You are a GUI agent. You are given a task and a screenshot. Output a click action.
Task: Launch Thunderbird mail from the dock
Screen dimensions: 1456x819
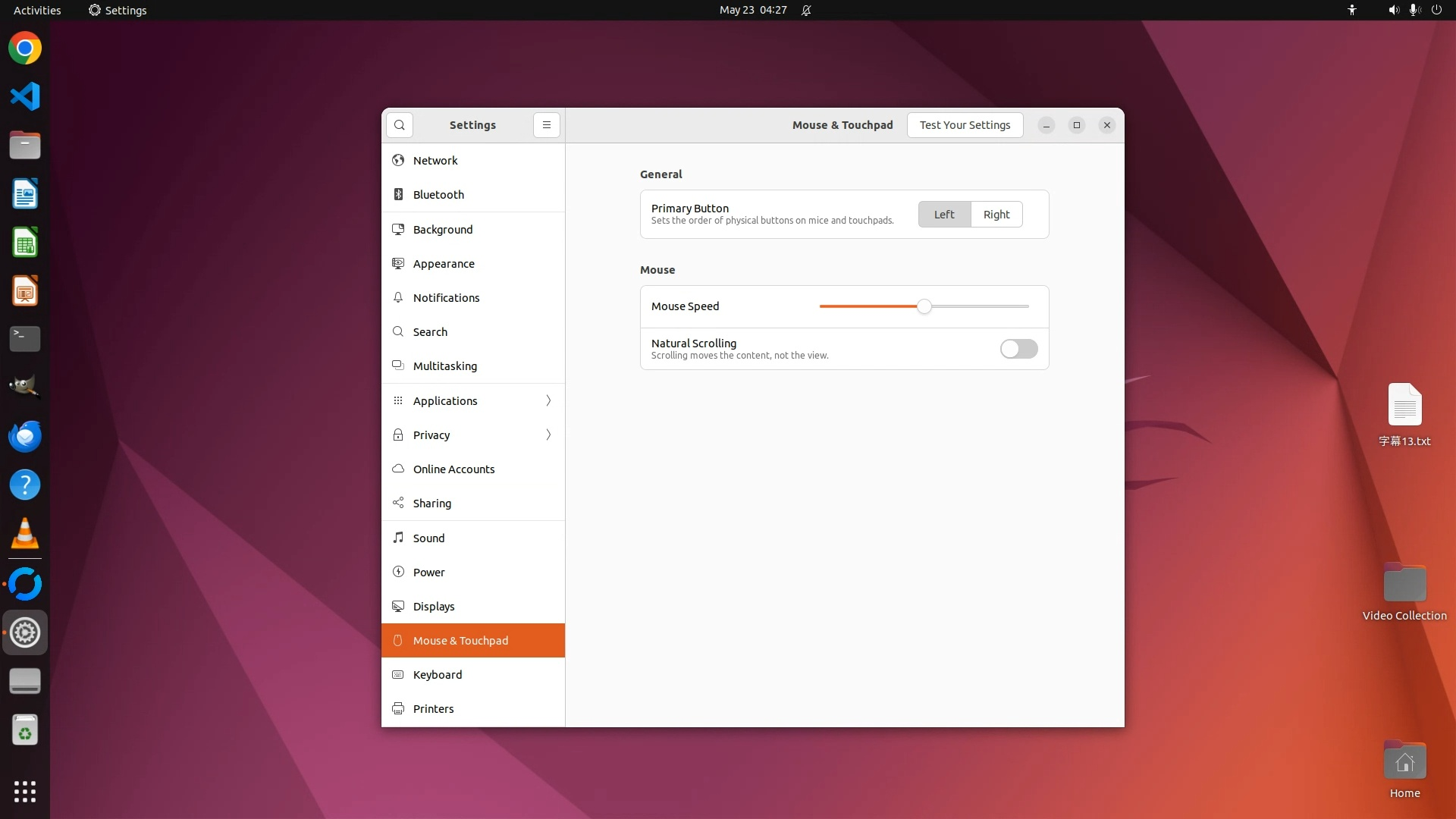tap(25, 437)
